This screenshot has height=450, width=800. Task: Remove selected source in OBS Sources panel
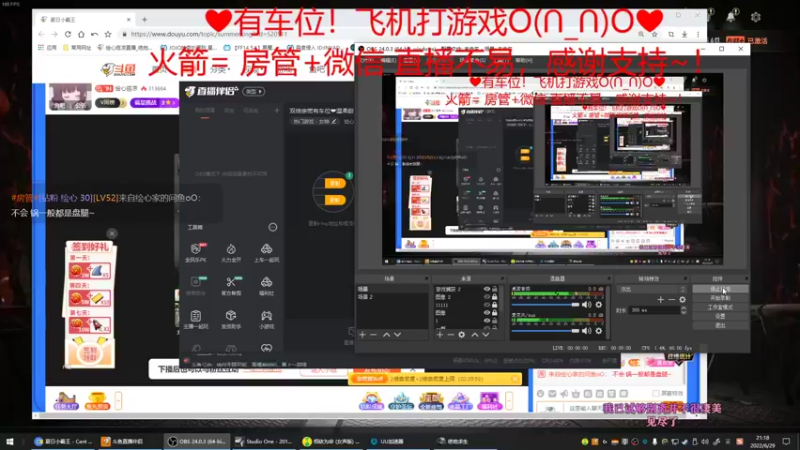(451, 335)
